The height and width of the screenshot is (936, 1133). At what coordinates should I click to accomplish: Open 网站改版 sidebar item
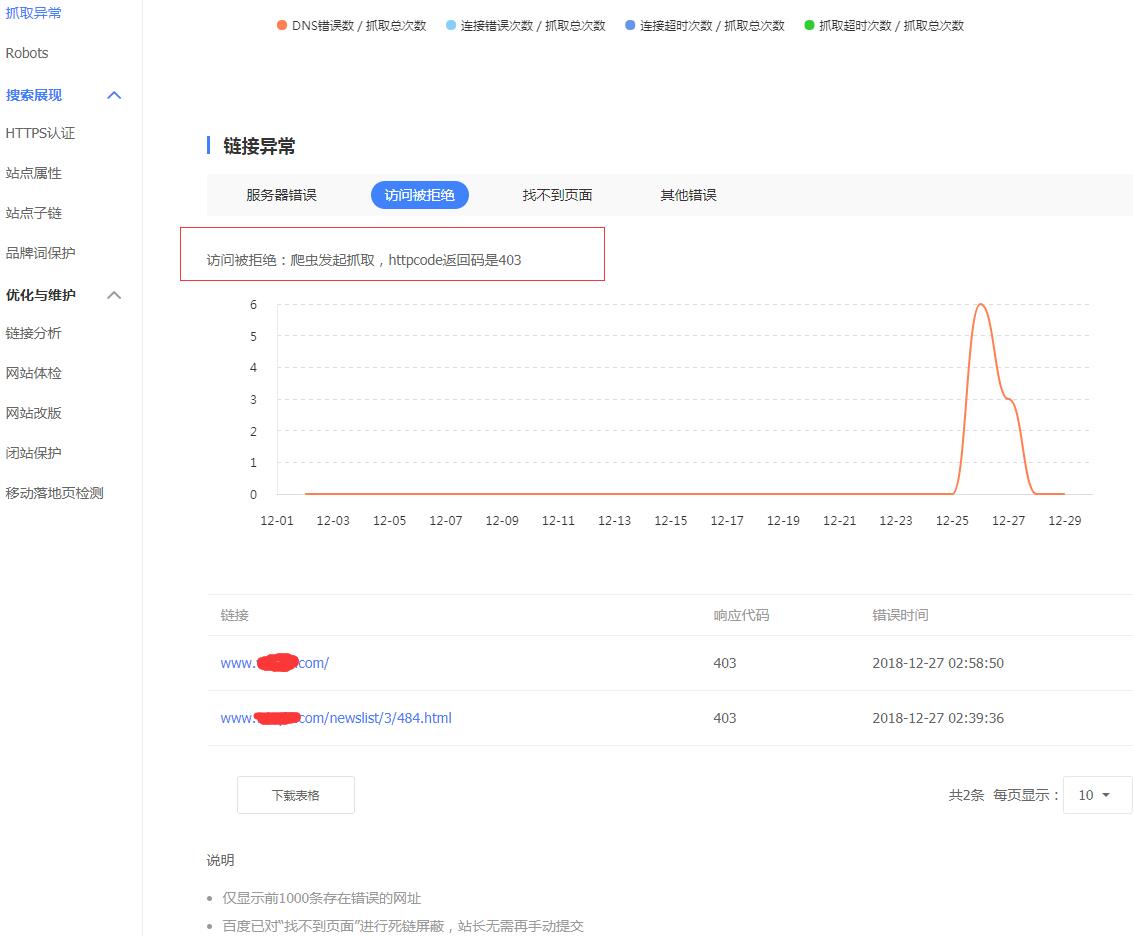click(x=33, y=413)
